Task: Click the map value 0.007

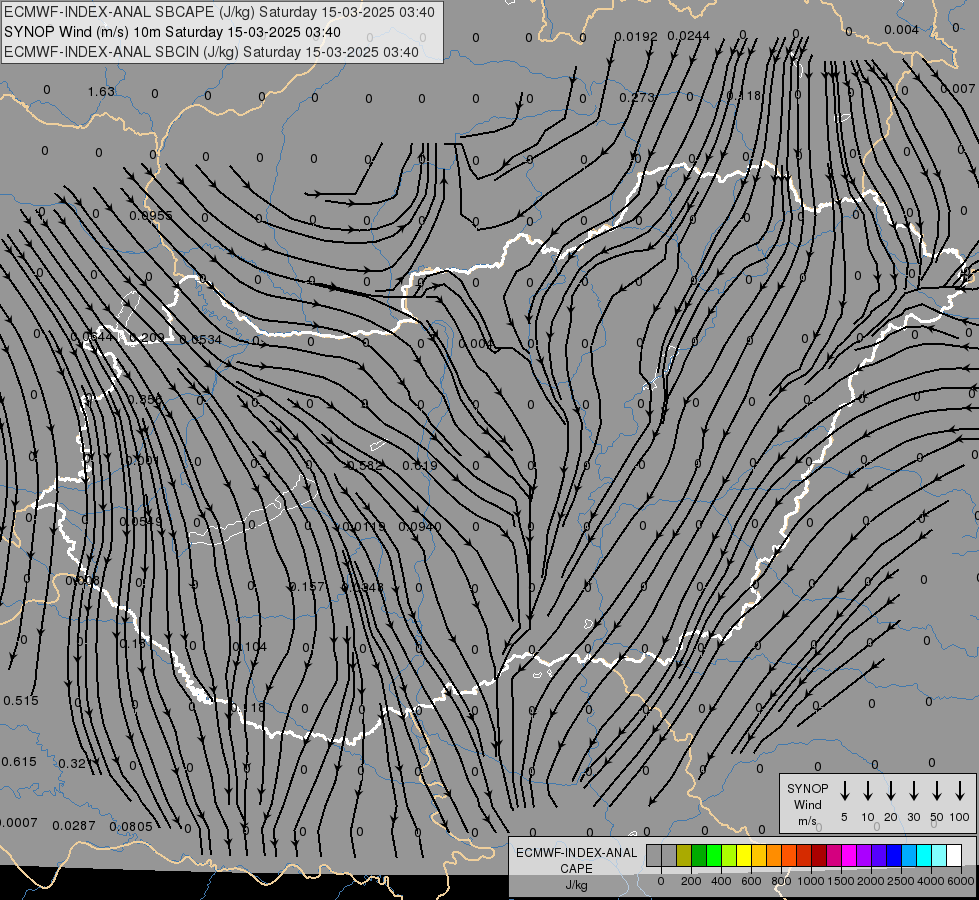Action: click(x=958, y=89)
